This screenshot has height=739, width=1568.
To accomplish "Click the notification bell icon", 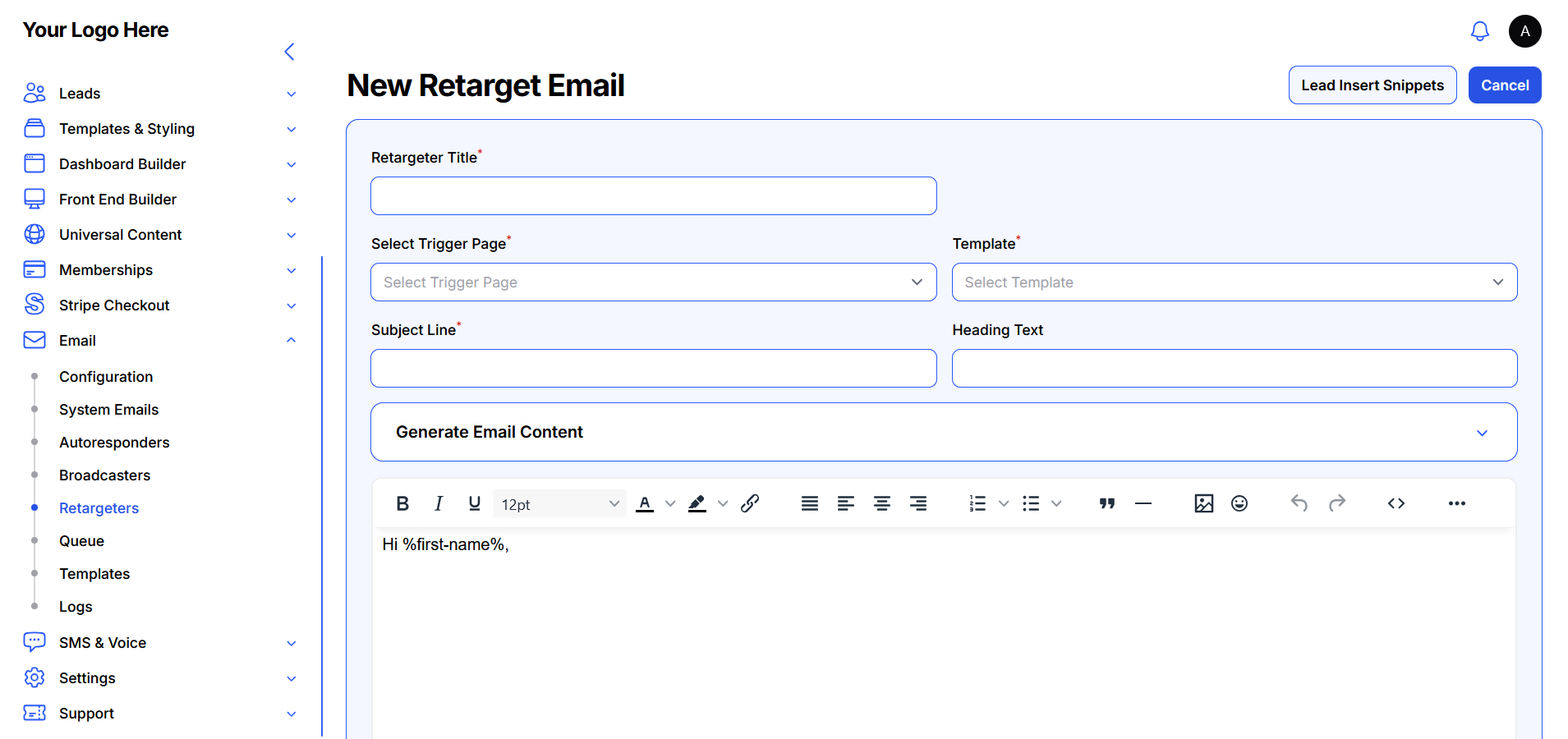I will point(1479,31).
